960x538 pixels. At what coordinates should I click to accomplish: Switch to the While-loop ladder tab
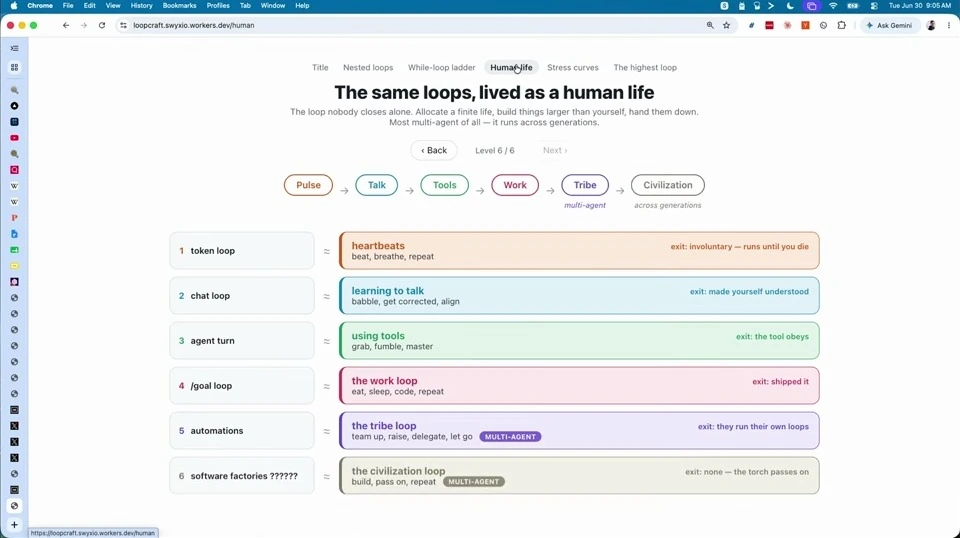click(441, 67)
